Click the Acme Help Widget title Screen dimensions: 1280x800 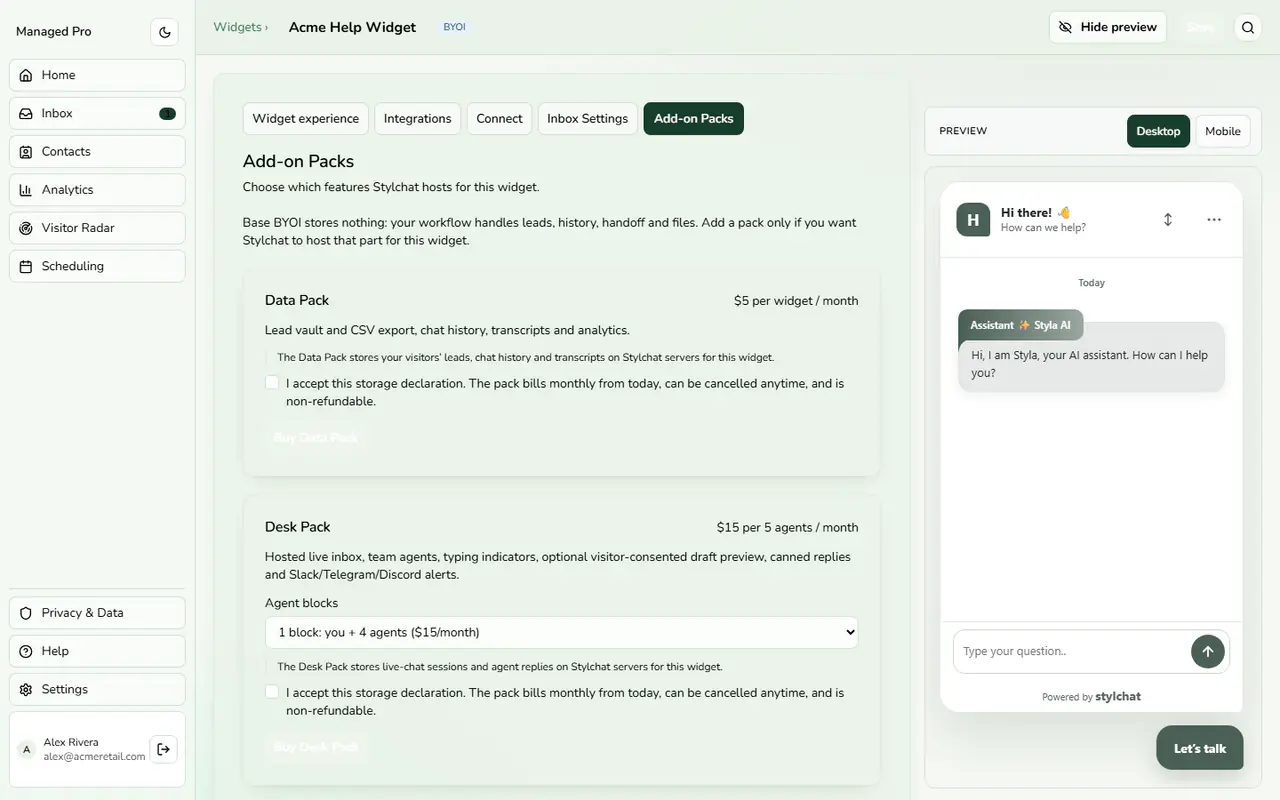coord(352,27)
